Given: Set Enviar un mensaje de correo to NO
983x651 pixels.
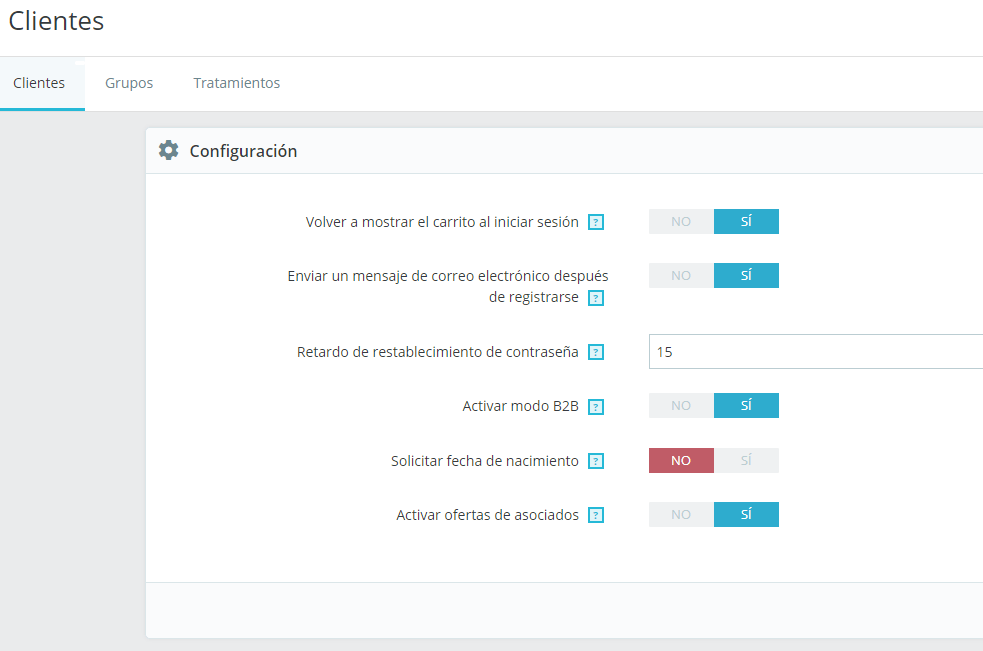Looking at the screenshot, I should [x=681, y=275].
